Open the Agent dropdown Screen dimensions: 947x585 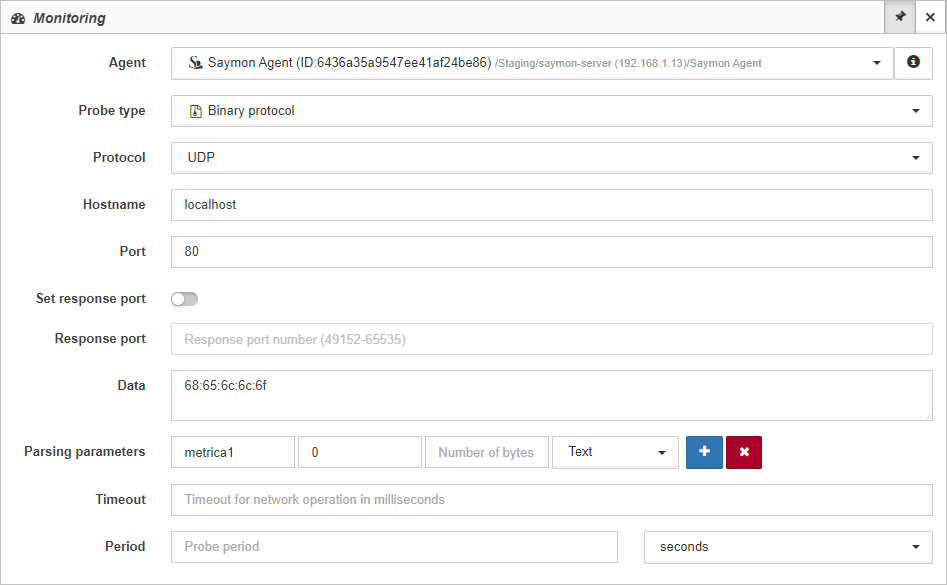point(532,63)
